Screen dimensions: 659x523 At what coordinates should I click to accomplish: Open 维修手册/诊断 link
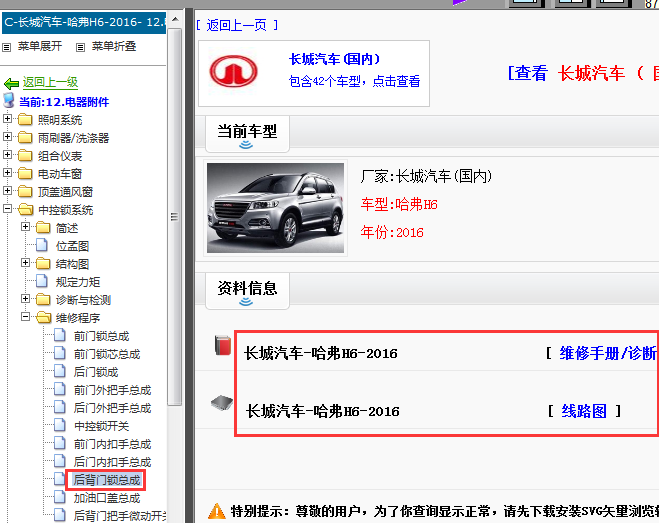(608, 354)
